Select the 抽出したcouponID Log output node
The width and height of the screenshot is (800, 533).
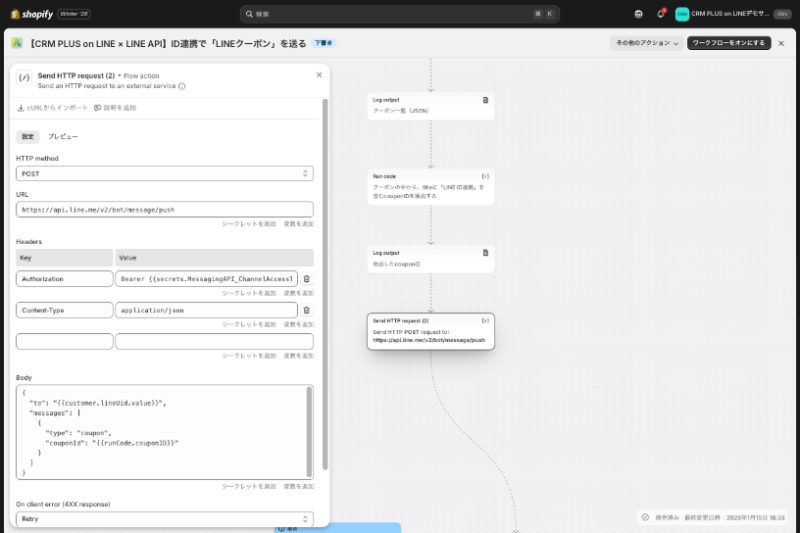click(x=431, y=259)
